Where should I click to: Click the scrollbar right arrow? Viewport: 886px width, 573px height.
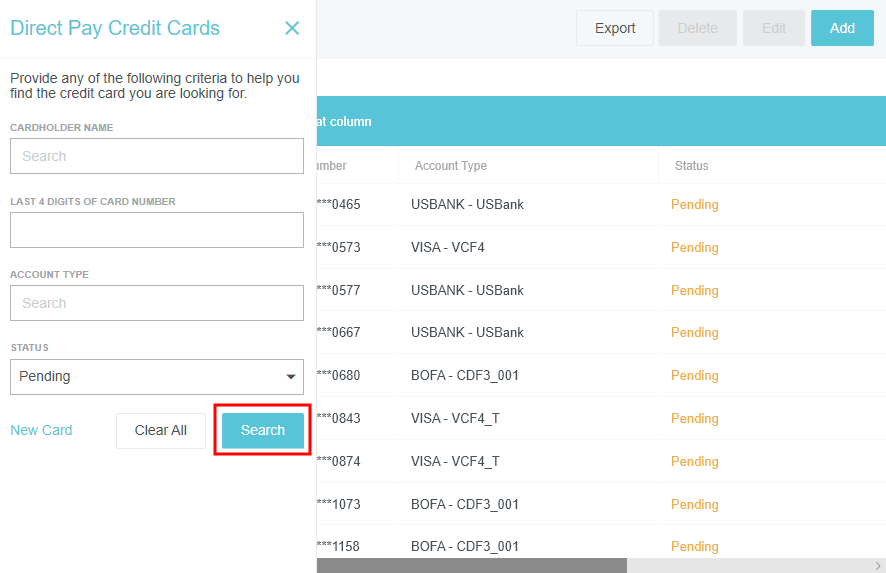coord(878,565)
